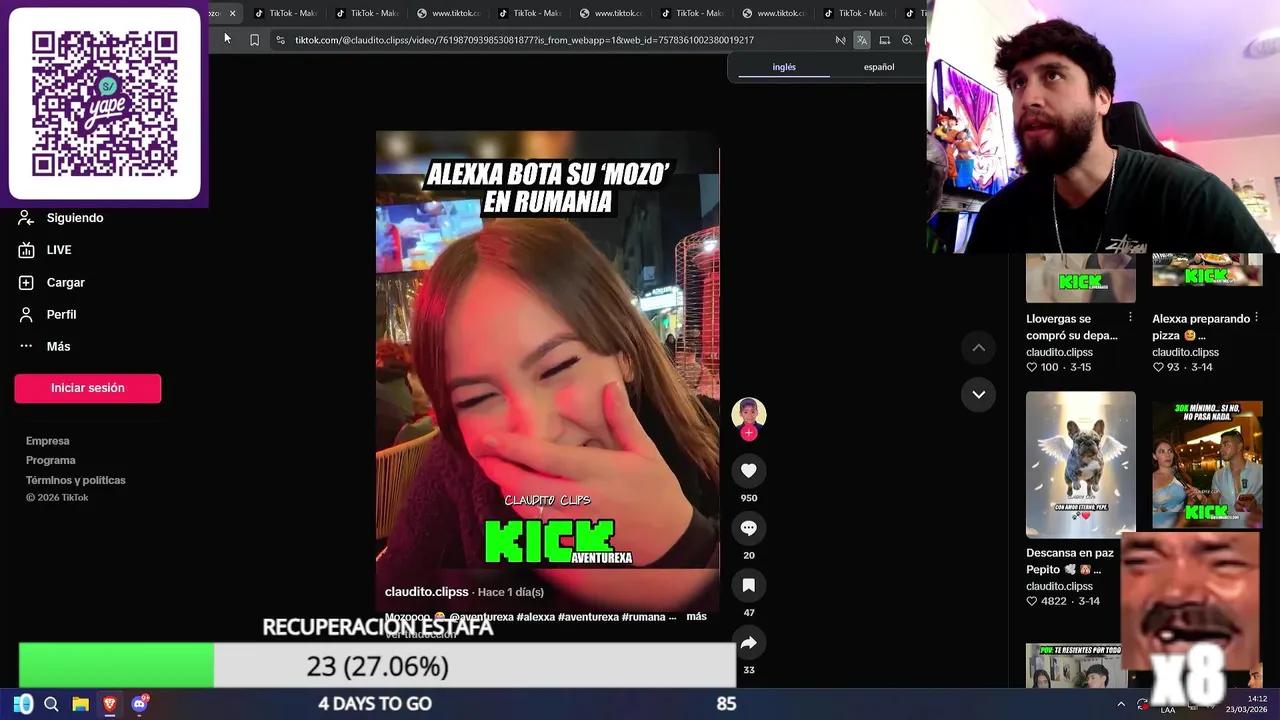Open site settings icon left of URL
This screenshot has width=1280, height=720.
pyautogui.click(x=280, y=40)
